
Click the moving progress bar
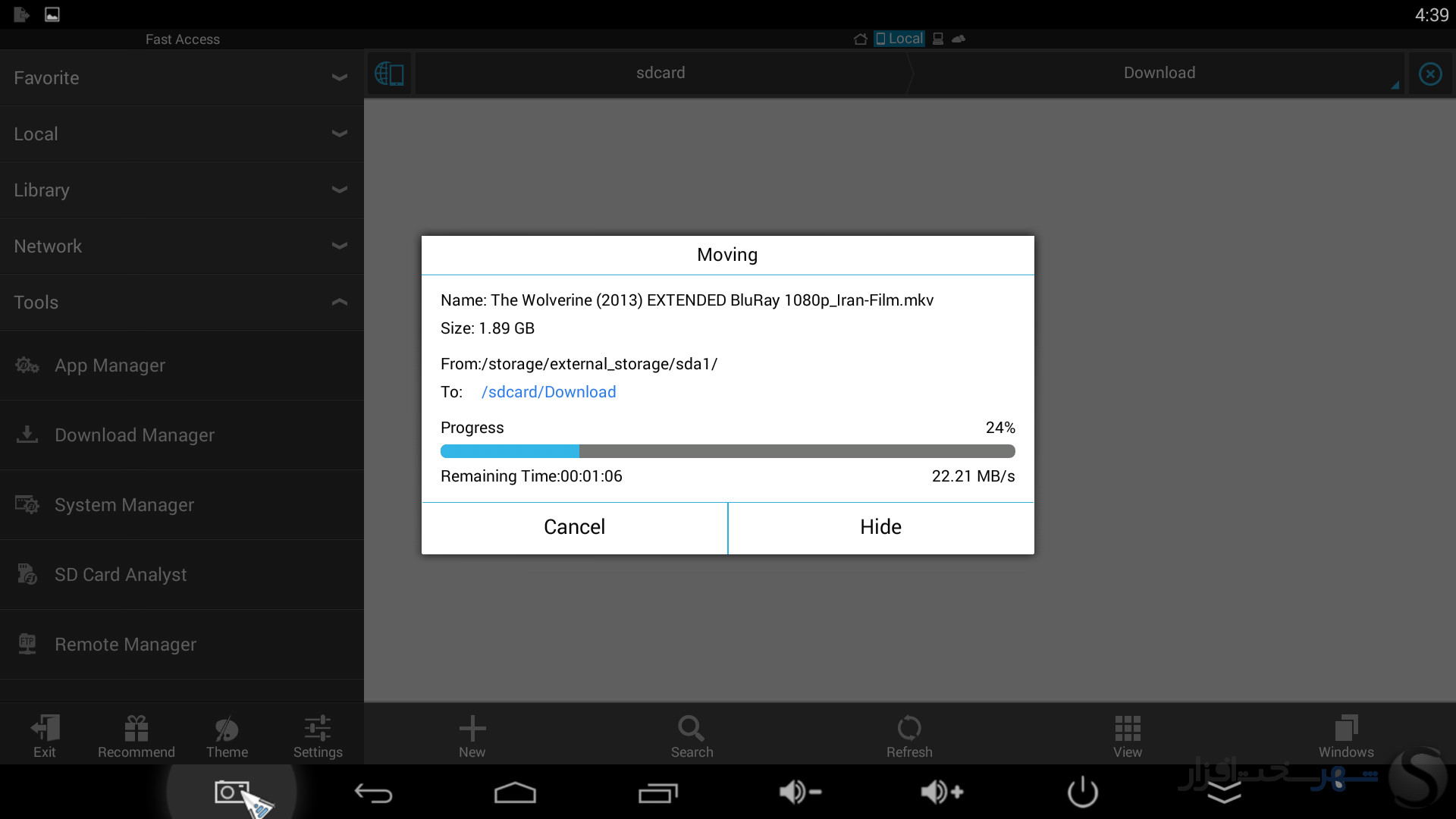click(727, 451)
